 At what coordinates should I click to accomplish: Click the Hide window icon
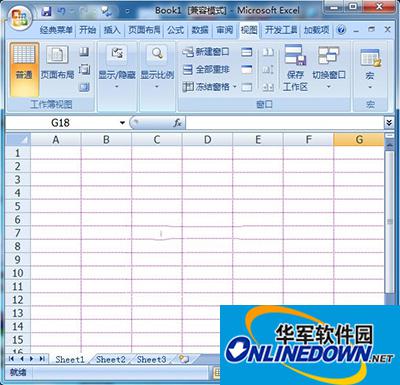click(x=247, y=69)
